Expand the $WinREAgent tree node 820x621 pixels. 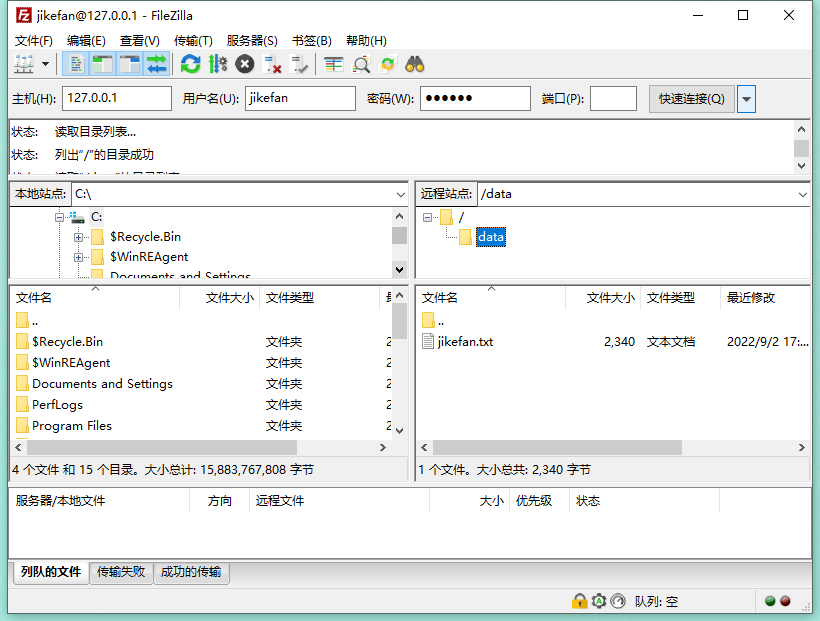point(78,257)
